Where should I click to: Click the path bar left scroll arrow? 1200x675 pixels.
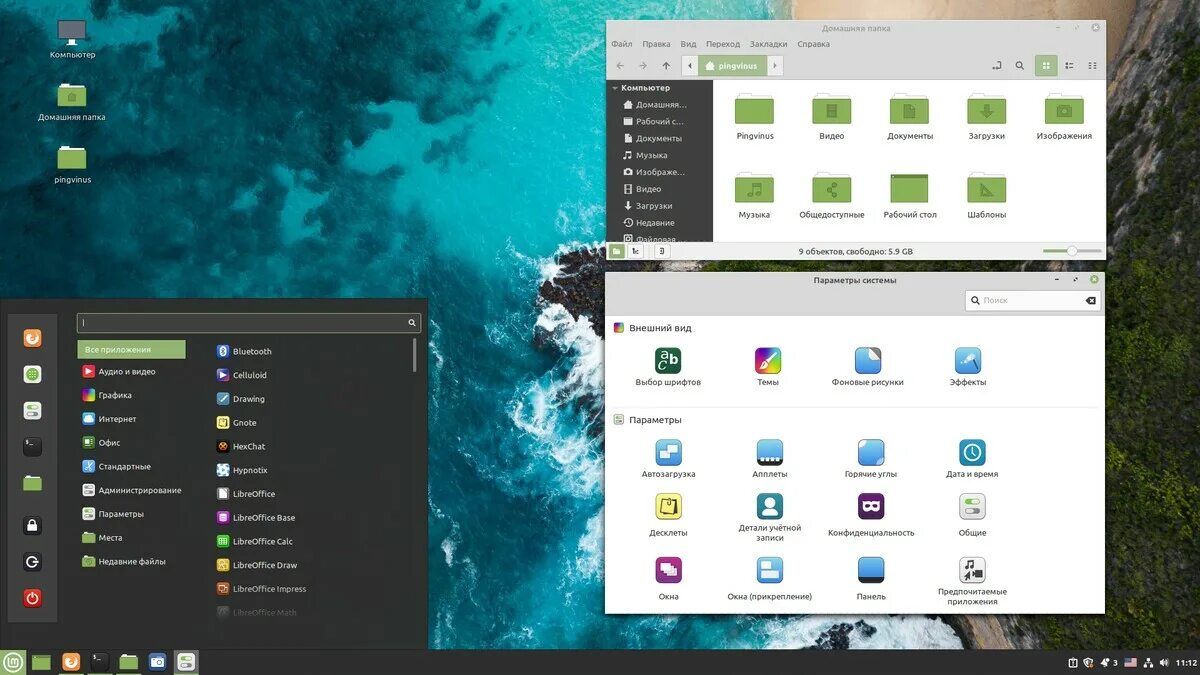(690, 66)
